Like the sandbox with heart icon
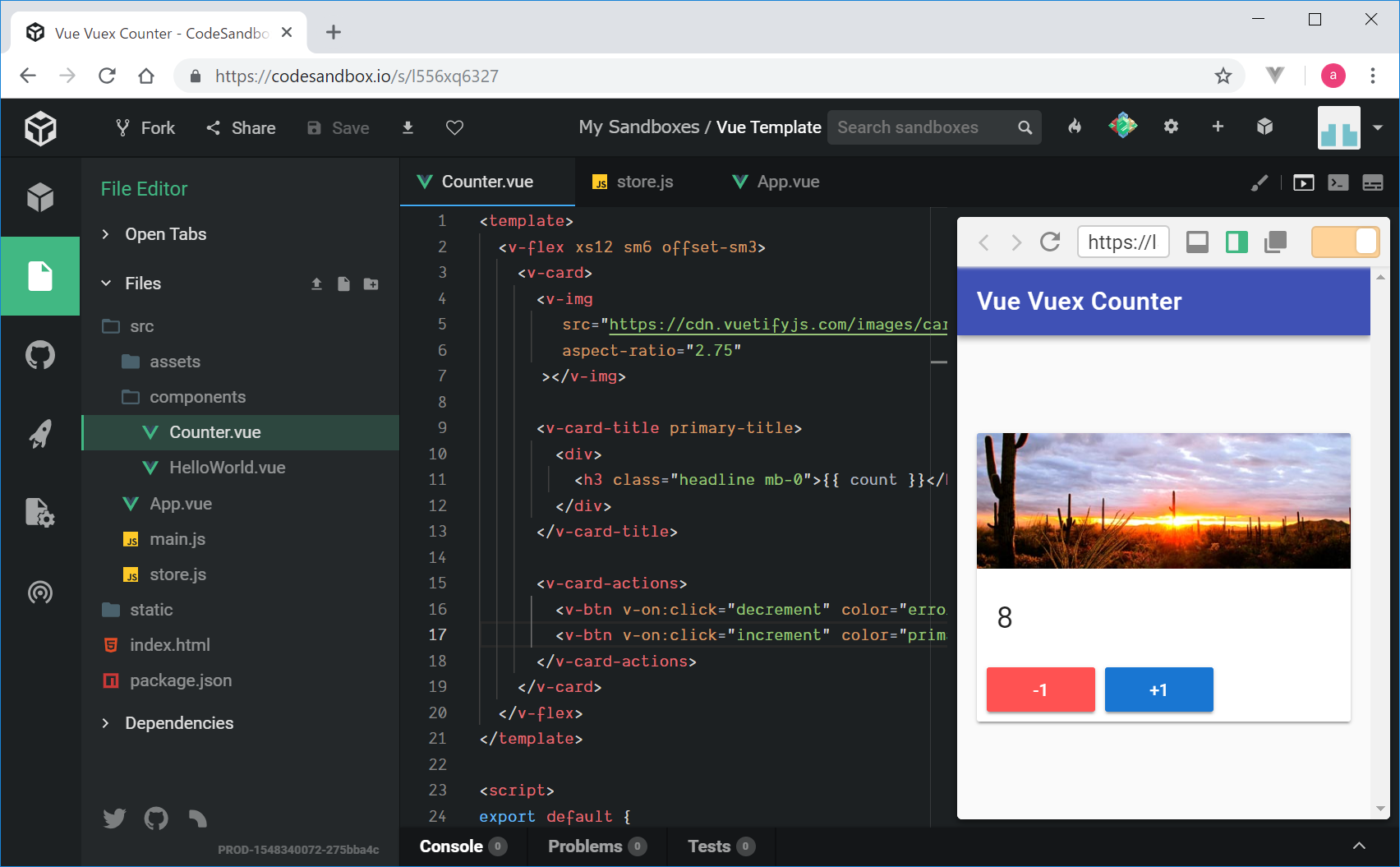This screenshot has width=1400, height=867. pyautogui.click(x=454, y=127)
